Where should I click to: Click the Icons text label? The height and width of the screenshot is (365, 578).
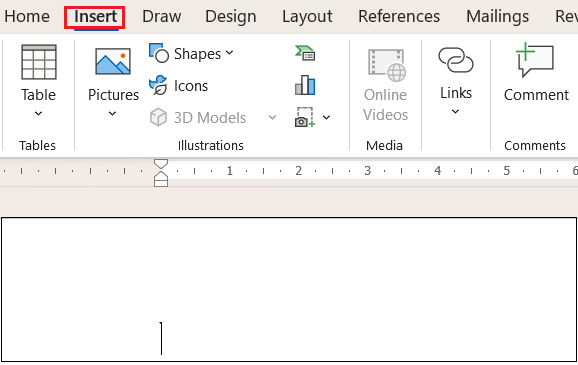191,86
